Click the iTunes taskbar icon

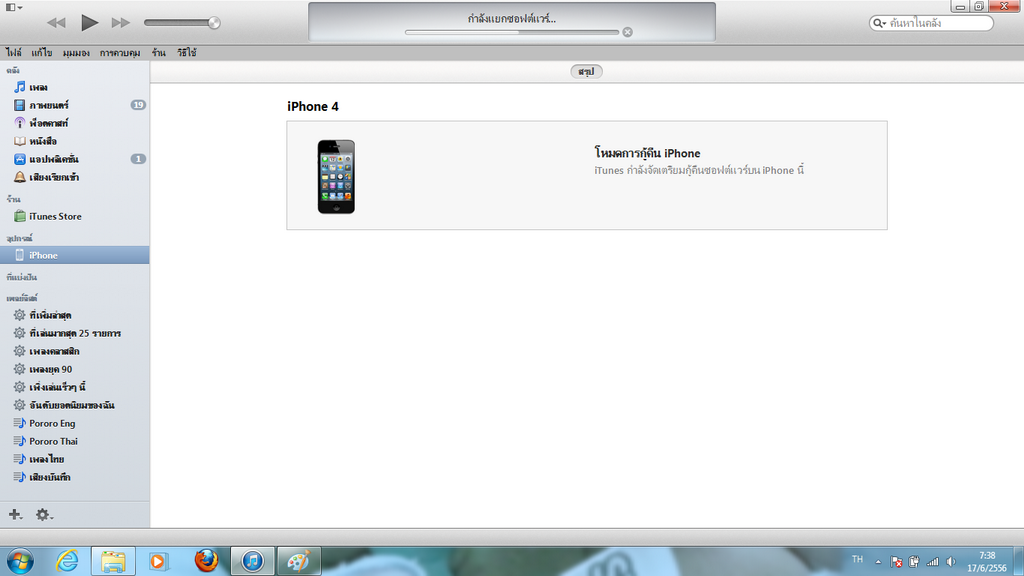[x=252, y=561]
